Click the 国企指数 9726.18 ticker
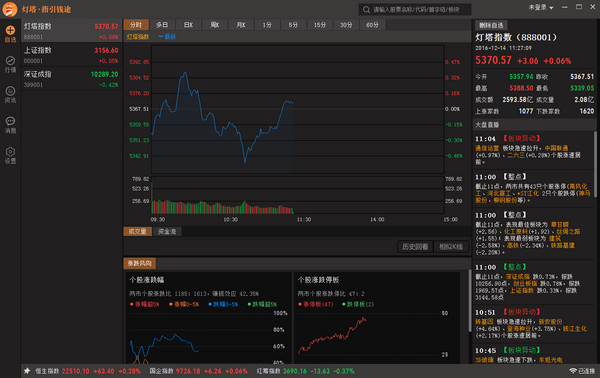The height and width of the screenshot is (378, 600). (199, 371)
